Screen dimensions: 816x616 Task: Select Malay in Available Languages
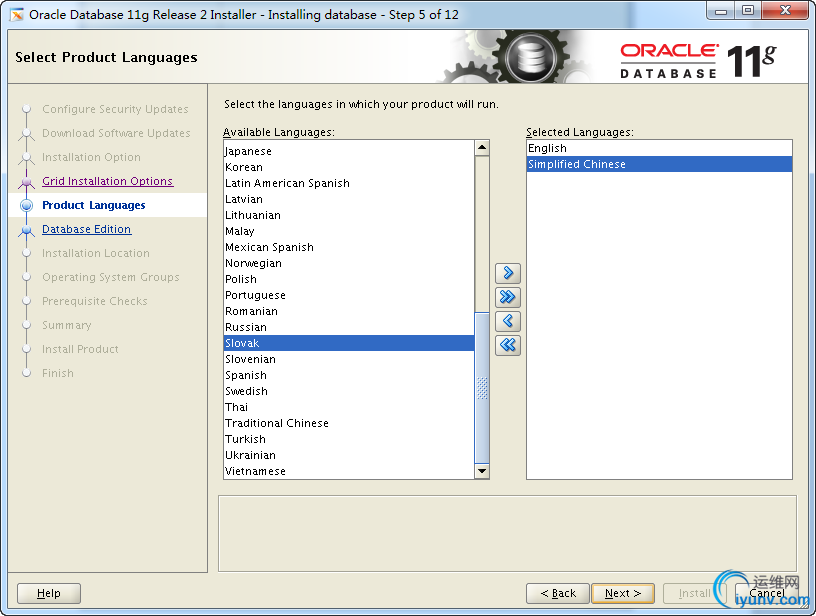pos(349,231)
